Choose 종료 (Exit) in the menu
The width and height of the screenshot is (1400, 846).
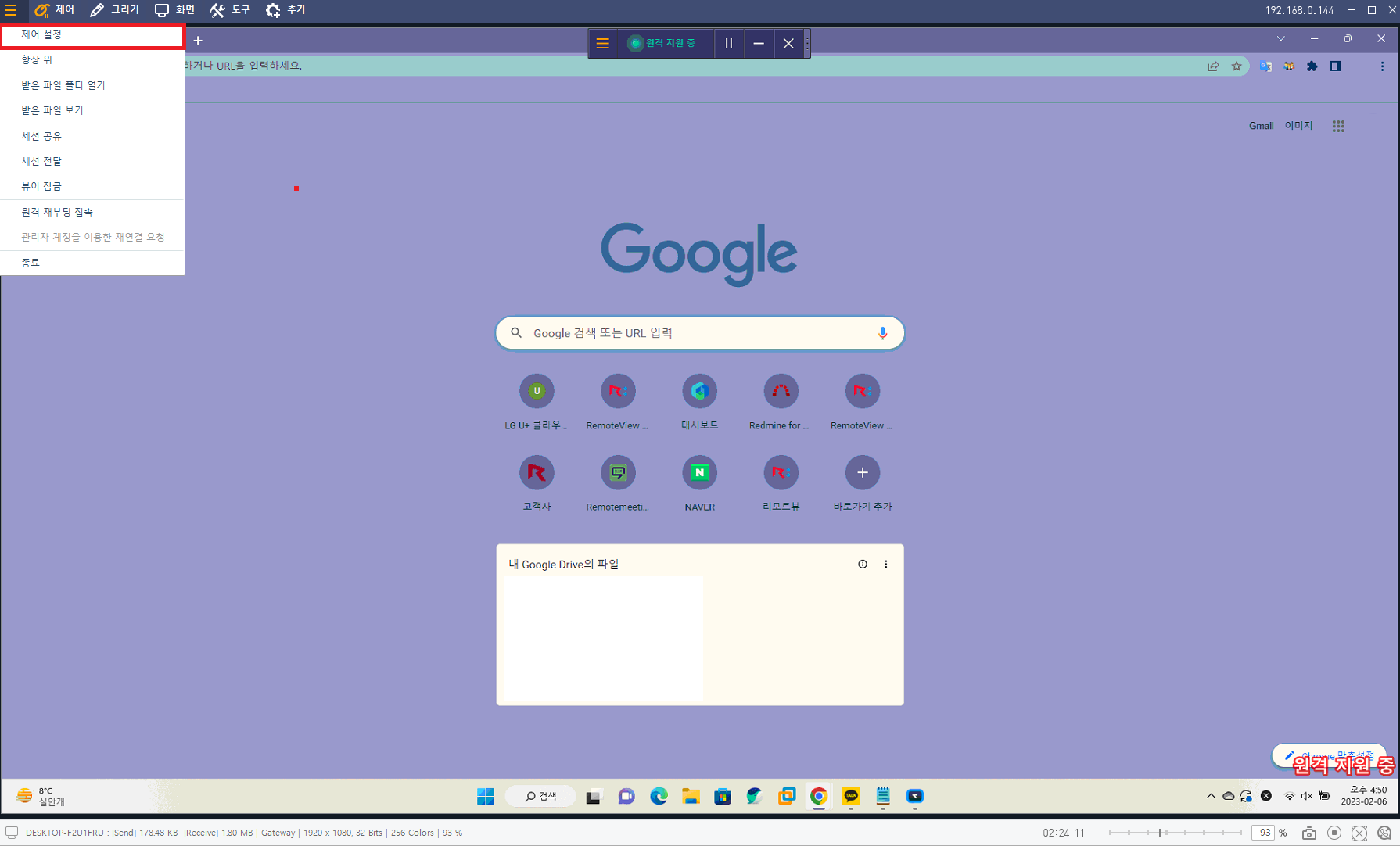(92, 263)
